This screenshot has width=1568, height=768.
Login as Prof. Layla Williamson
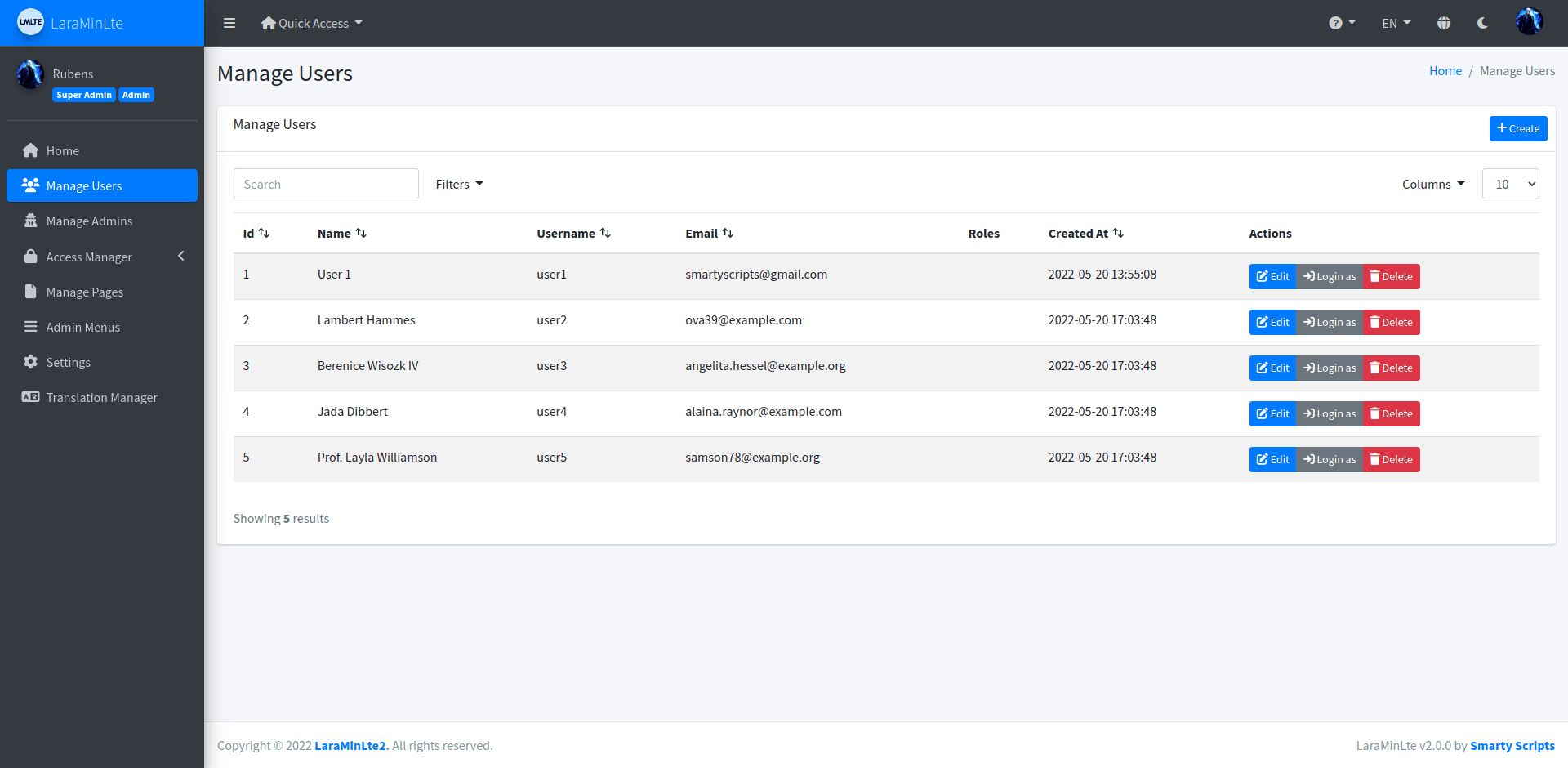coord(1329,459)
